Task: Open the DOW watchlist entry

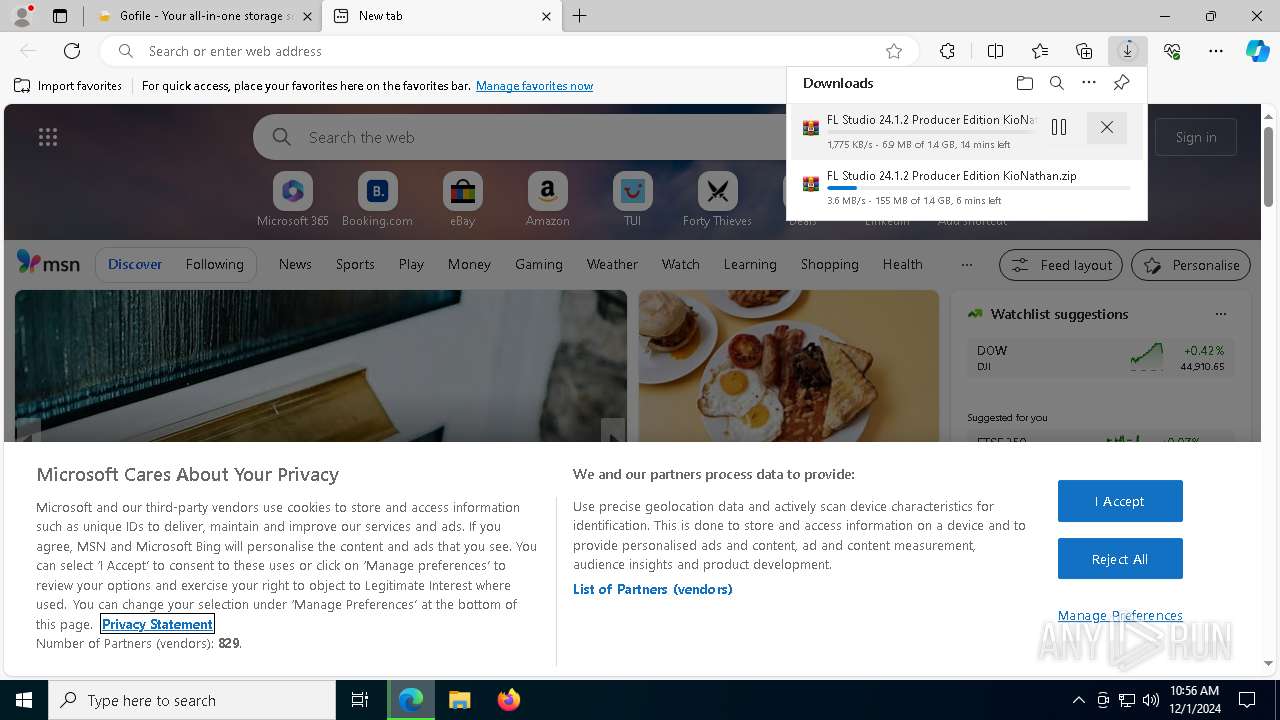Action: [1100, 358]
